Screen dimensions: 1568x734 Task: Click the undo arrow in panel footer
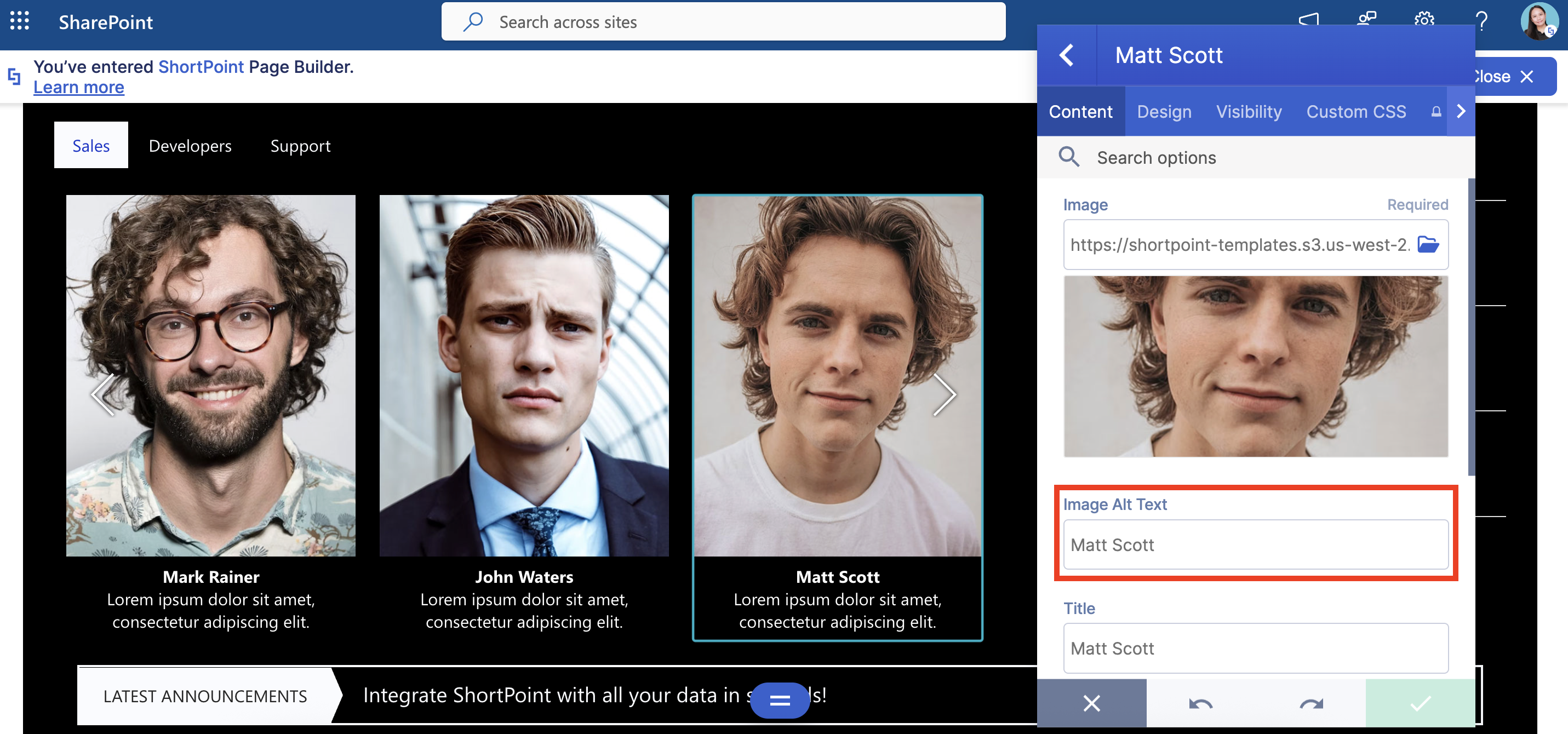tap(1200, 703)
